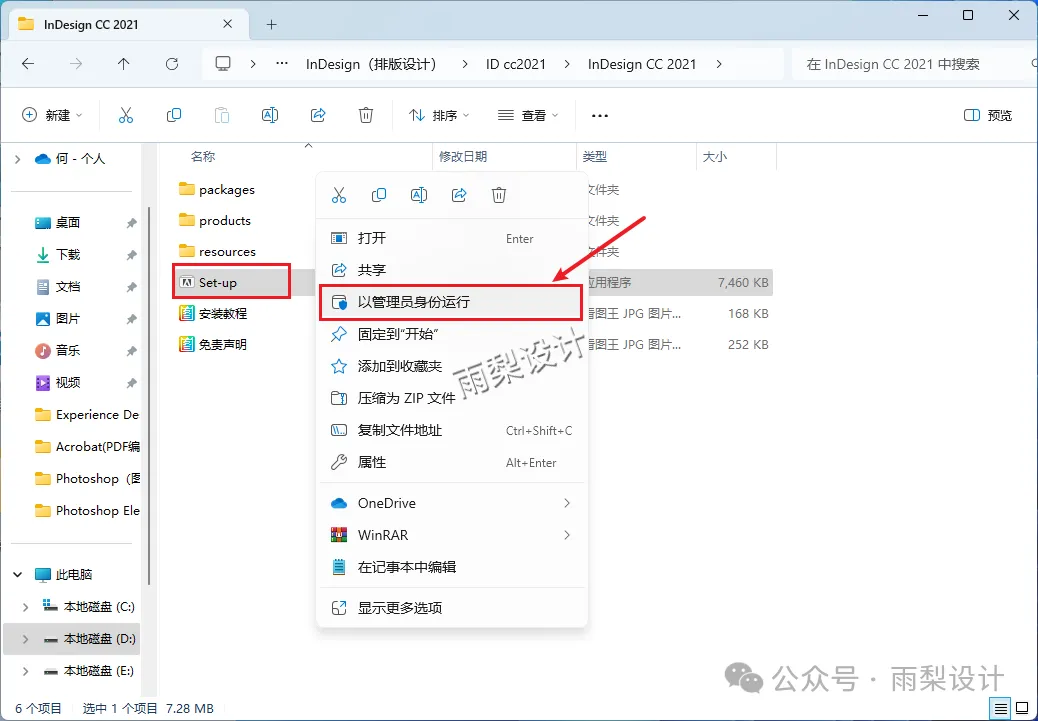The image size is (1038, 721).
Task: Click the ID cc2021 breadcrumb segment
Action: tap(516, 64)
